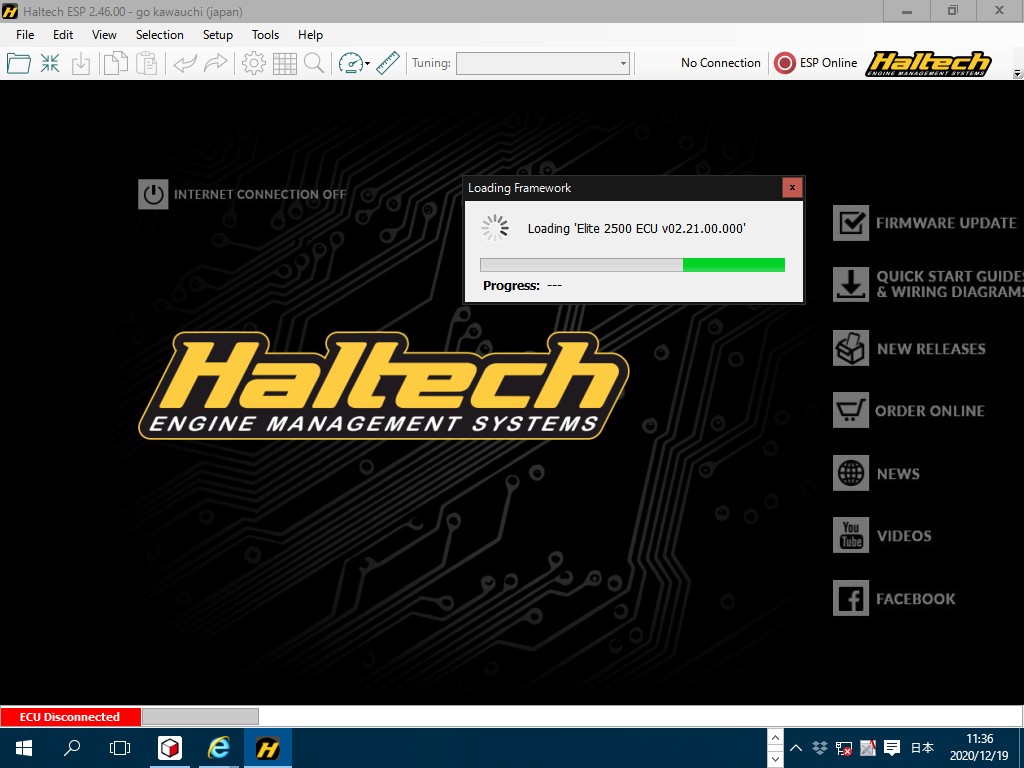Click the ECU Disconnected status indicator
Image resolution: width=1024 pixels, height=768 pixels.
tap(70, 716)
